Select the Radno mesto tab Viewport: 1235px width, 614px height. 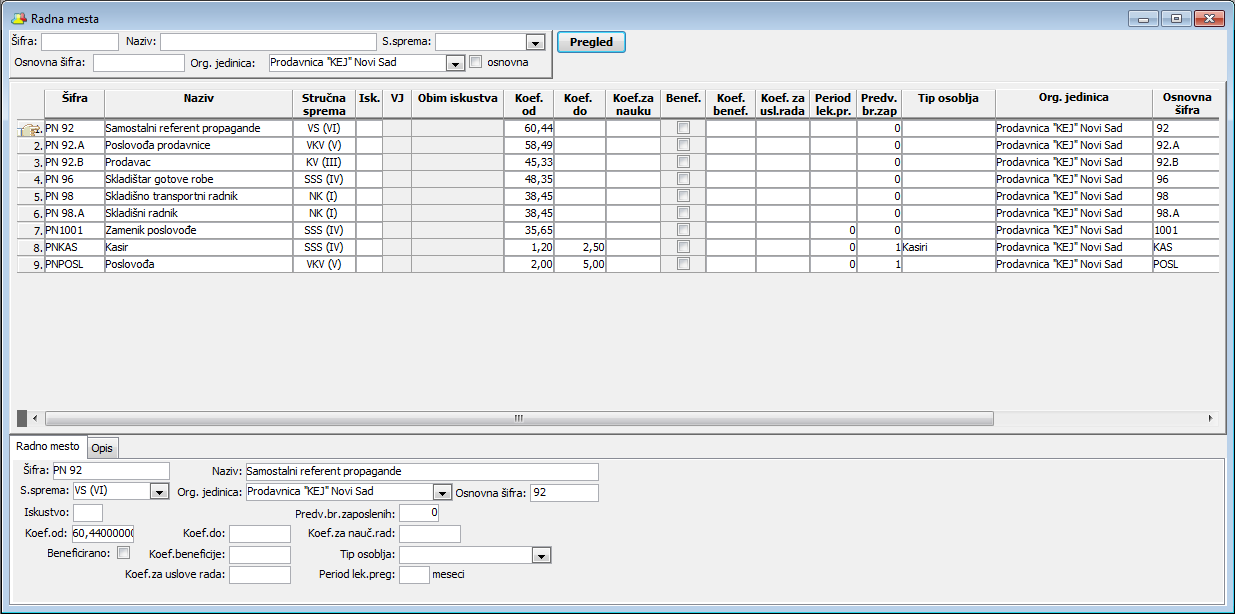[47, 446]
